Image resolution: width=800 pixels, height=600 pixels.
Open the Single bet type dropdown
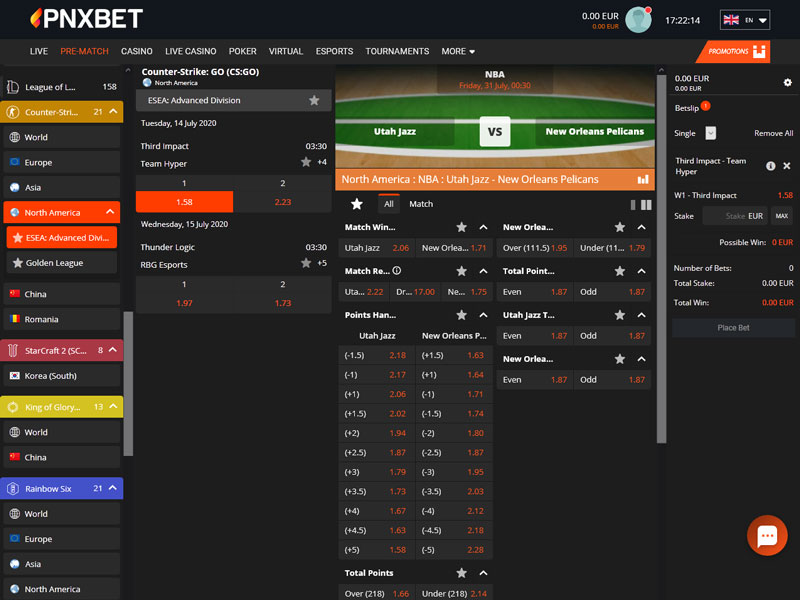pos(710,133)
